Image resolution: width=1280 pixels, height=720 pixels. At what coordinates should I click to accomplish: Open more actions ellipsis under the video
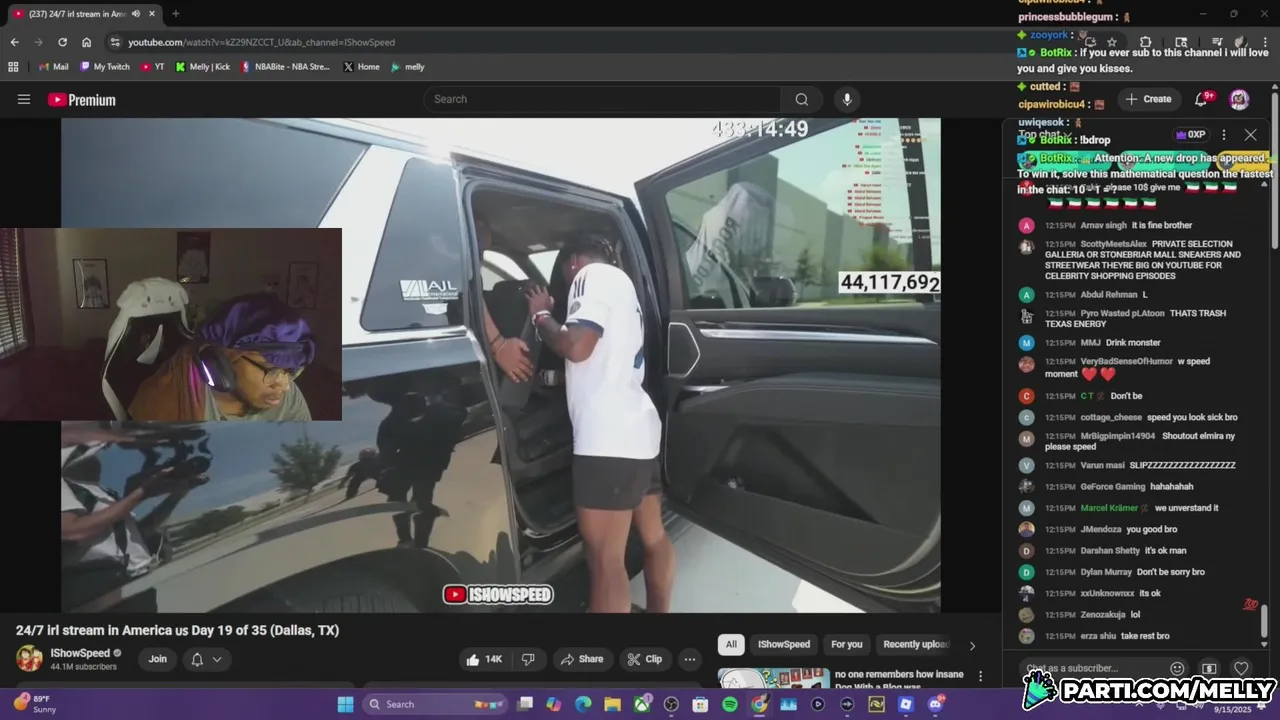click(x=689, y=659)
